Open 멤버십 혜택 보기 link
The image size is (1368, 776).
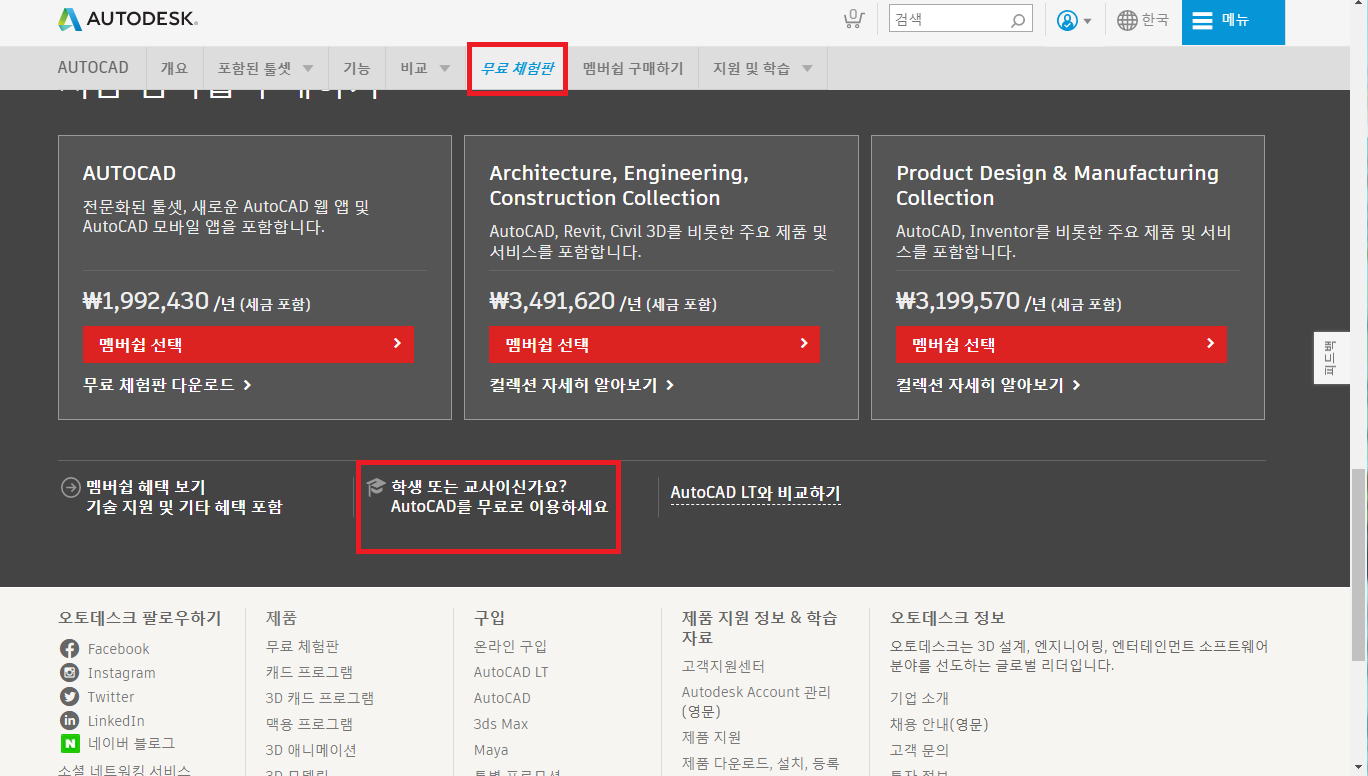(146, 487)
